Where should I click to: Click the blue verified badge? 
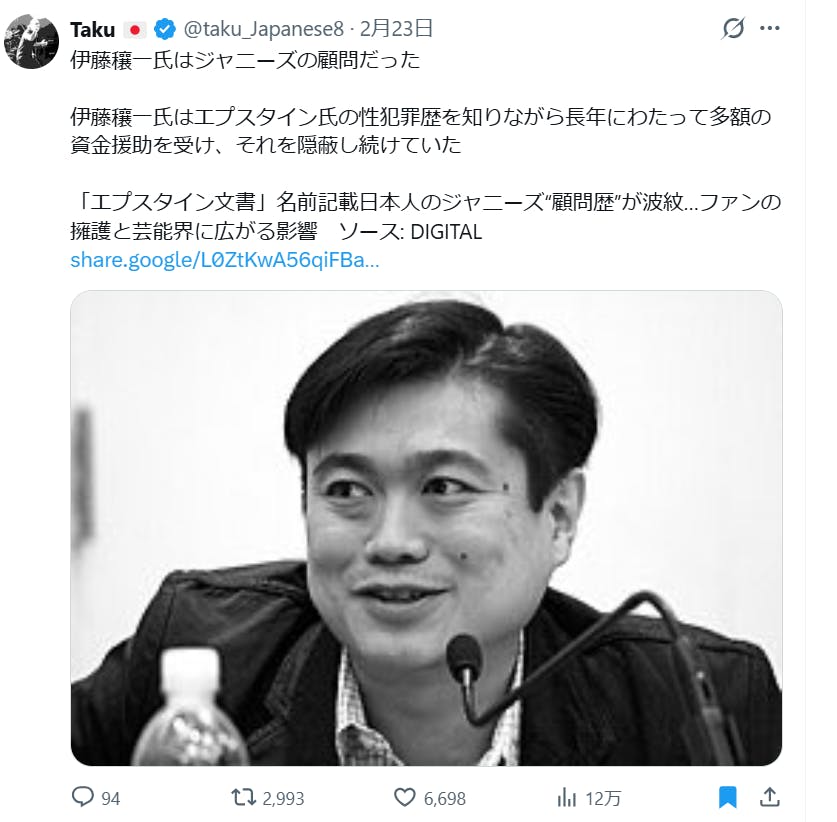point(165,29)
